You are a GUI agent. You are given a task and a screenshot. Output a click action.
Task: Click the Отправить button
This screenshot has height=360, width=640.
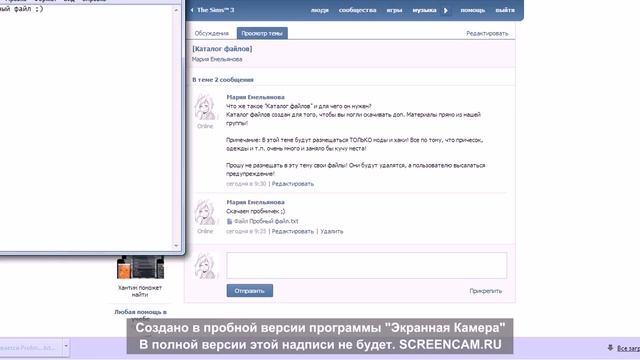(250, 291)
